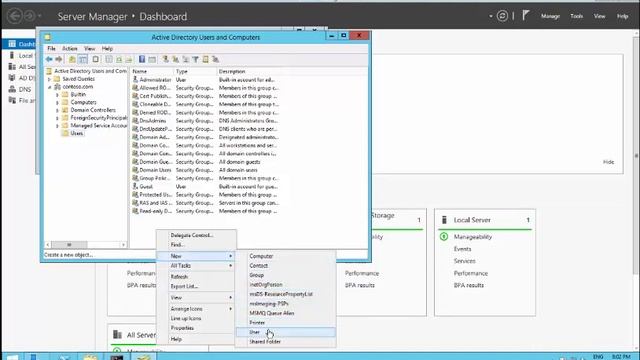Screen dimensions: 640x360
Task: Open the notifications flag in Server Manager
Action: coord(526,16)
